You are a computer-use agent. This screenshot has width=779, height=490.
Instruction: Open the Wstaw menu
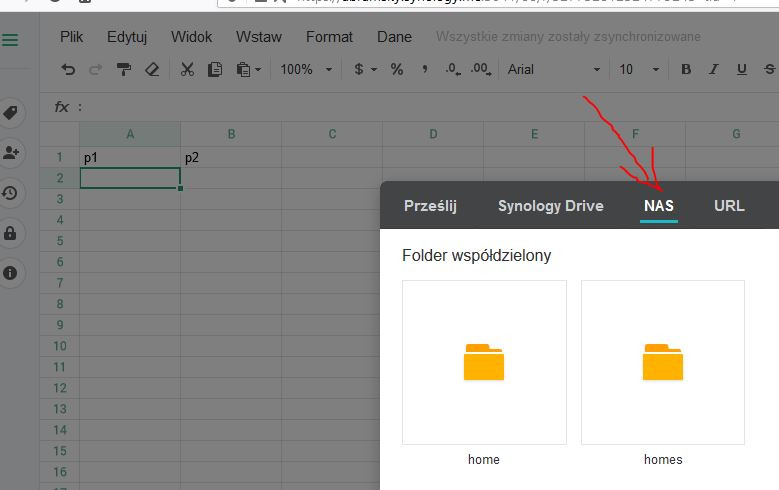258,37
